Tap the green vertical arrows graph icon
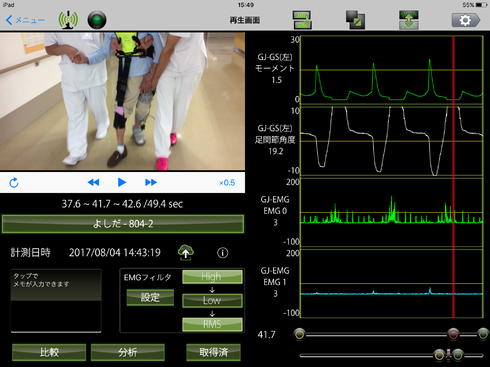The image size is (490, 367). [x=409, y=20]
